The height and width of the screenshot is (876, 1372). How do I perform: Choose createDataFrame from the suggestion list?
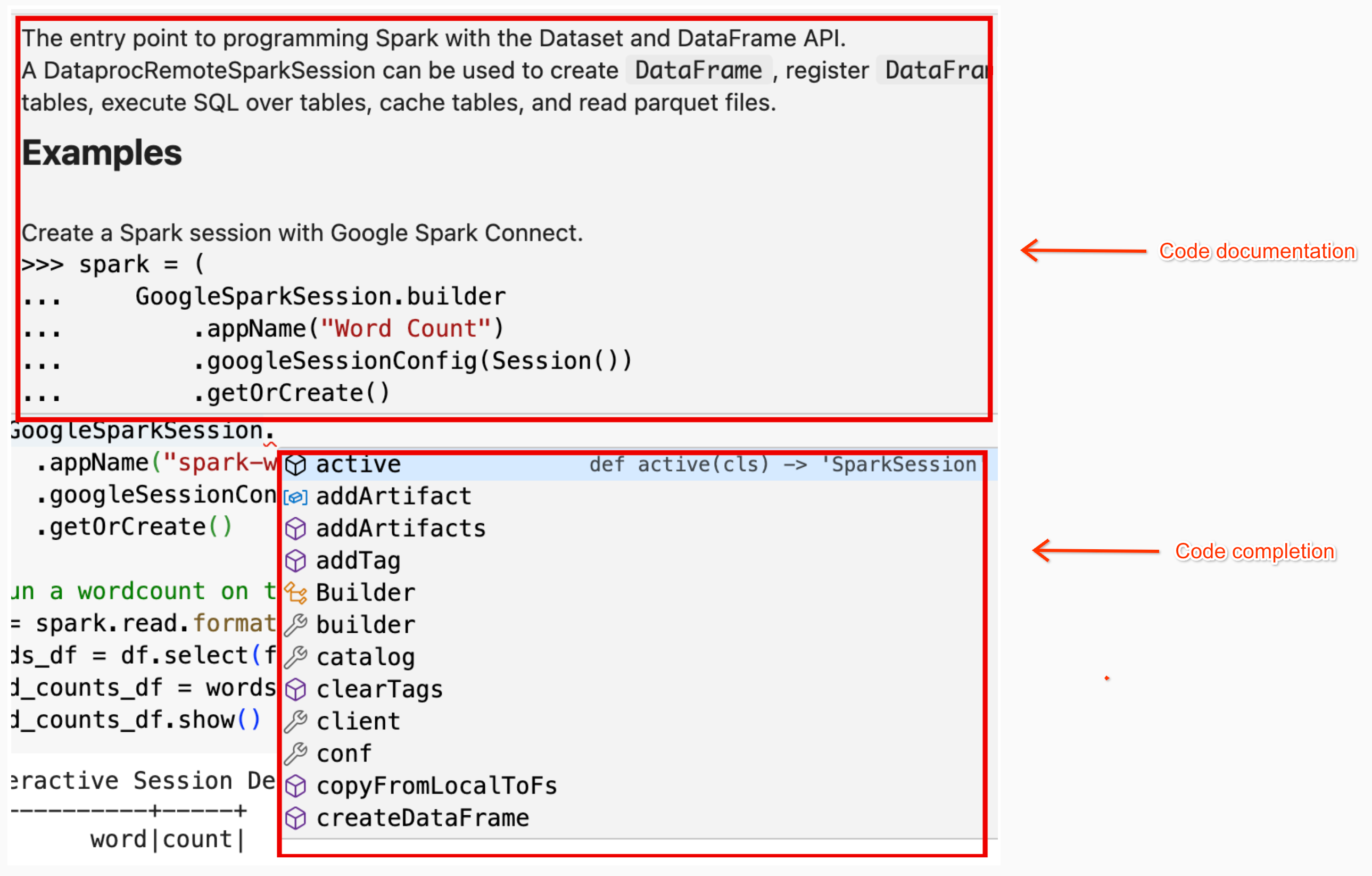422,817
